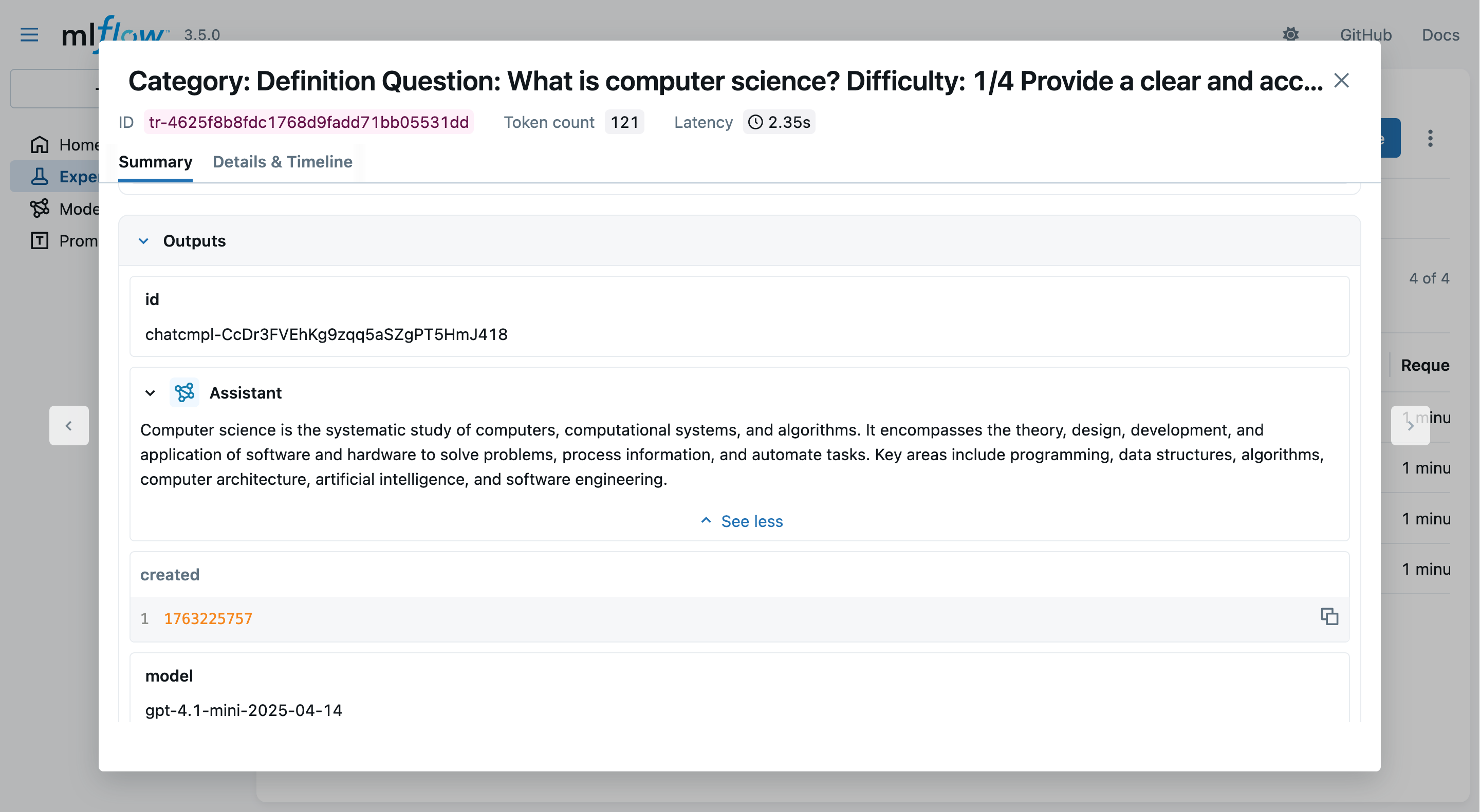Screen dimensions: 1480x812
Task: Click the Home sidebar icon
Action: [x=39, y=145]
